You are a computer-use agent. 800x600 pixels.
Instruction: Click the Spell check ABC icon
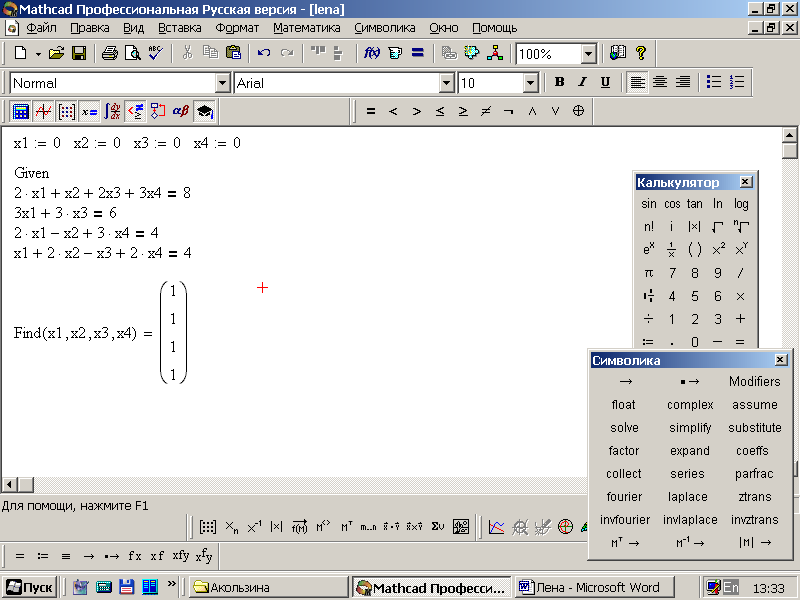coord(155,53)
